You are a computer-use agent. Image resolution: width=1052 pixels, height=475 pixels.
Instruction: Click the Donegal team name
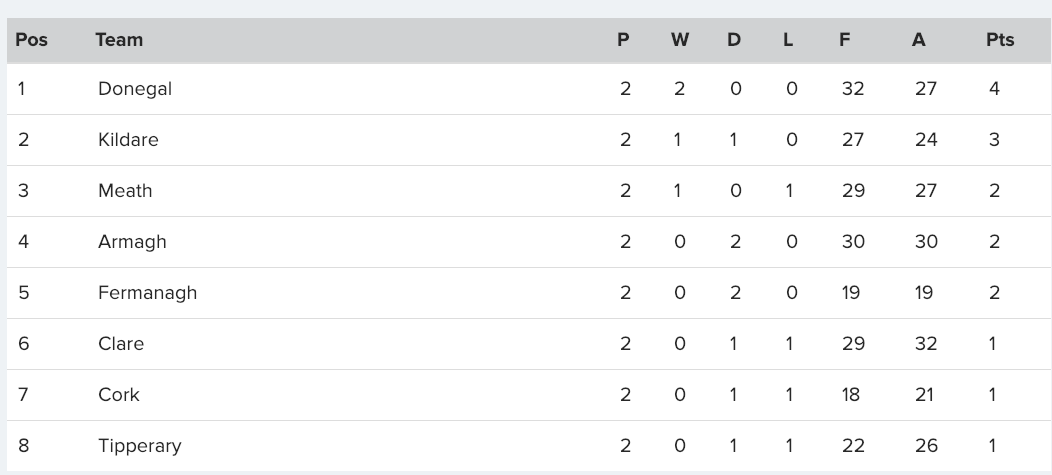point(135,89)
